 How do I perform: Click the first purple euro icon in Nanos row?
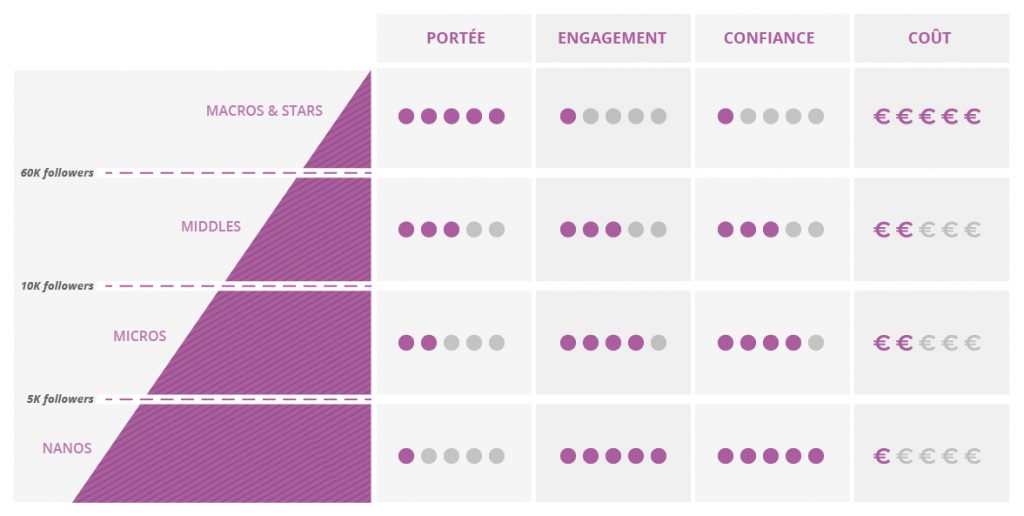pos(882,456)
